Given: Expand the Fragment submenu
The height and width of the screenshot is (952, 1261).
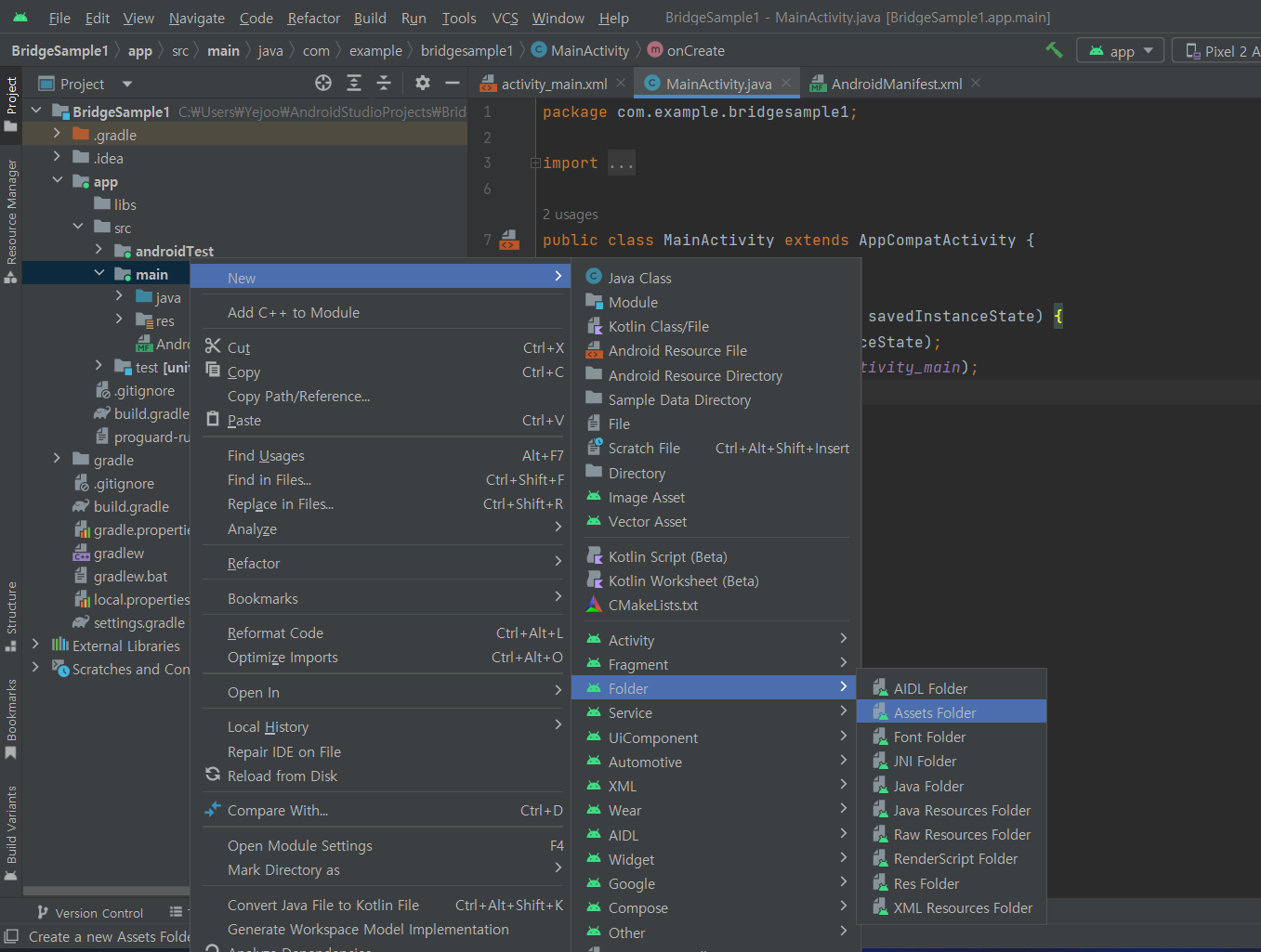Looking at the screenshot, I should click(714, 664).
